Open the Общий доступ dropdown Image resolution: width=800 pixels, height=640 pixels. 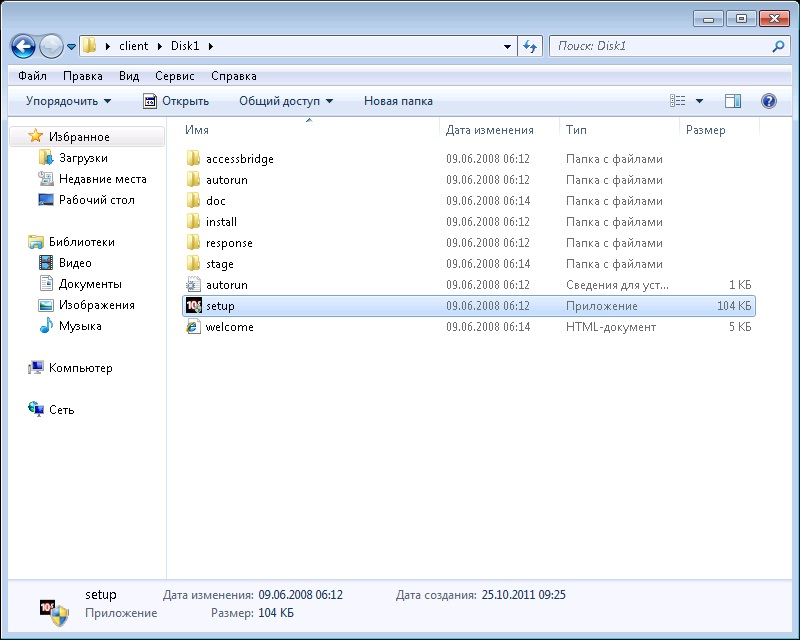coord(286,101)
